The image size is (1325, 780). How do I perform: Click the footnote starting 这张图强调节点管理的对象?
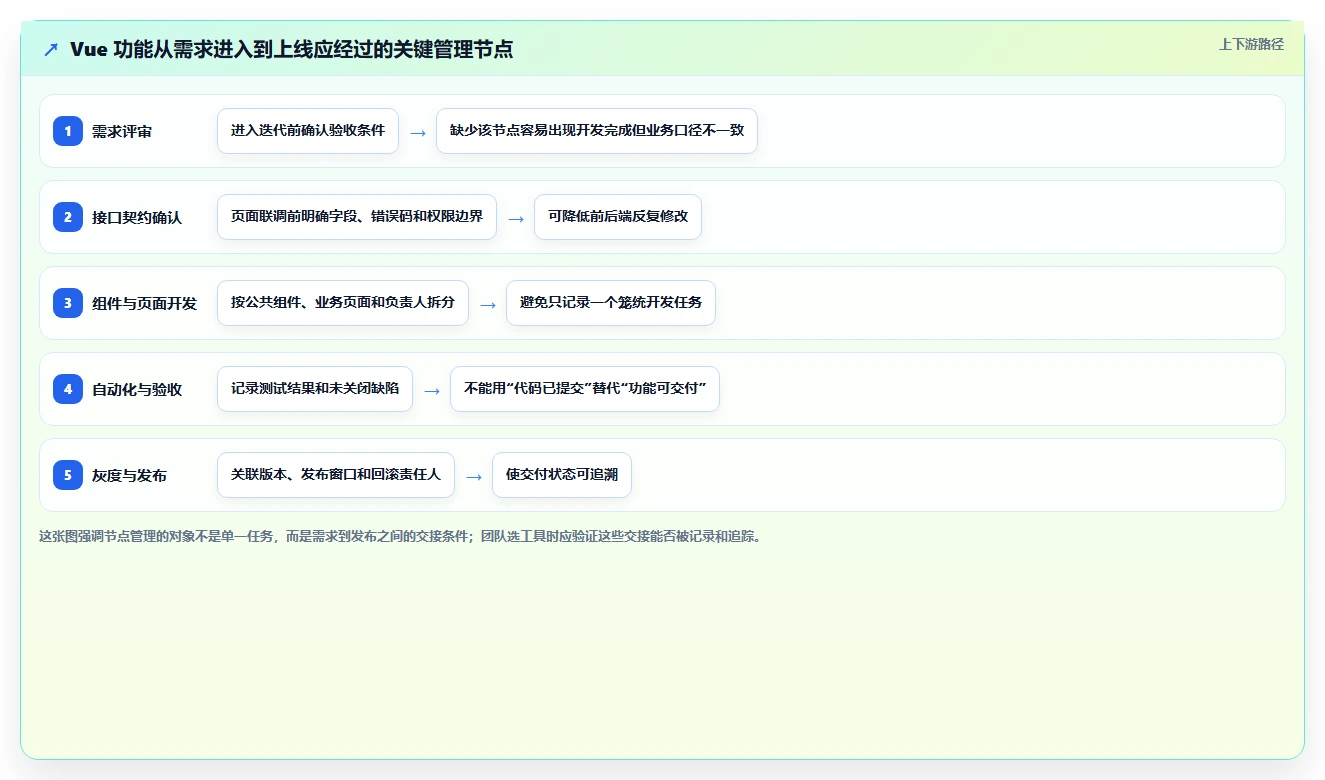tap(400, 537)
